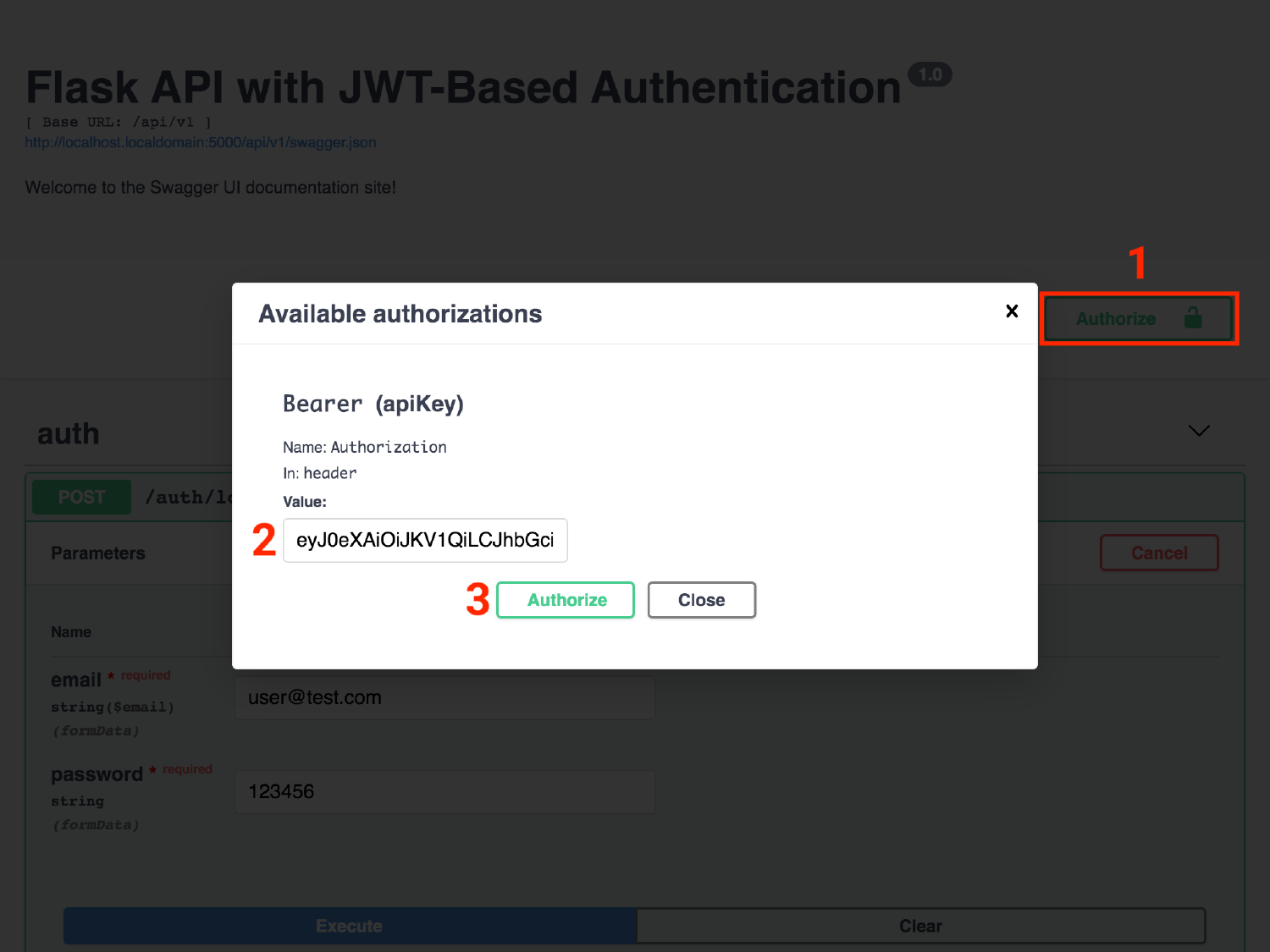Click the X to dismiss Available authorizations dialog
This screenshot has width=1270, height=952.
click(x=1011, y=311)
